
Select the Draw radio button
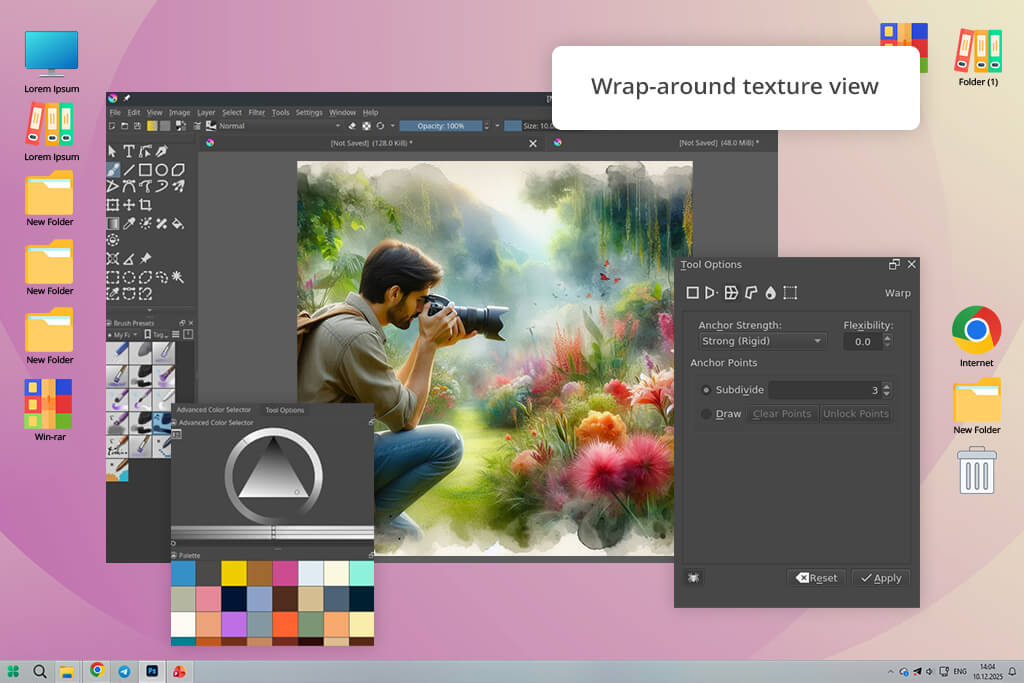click(706, 414)
